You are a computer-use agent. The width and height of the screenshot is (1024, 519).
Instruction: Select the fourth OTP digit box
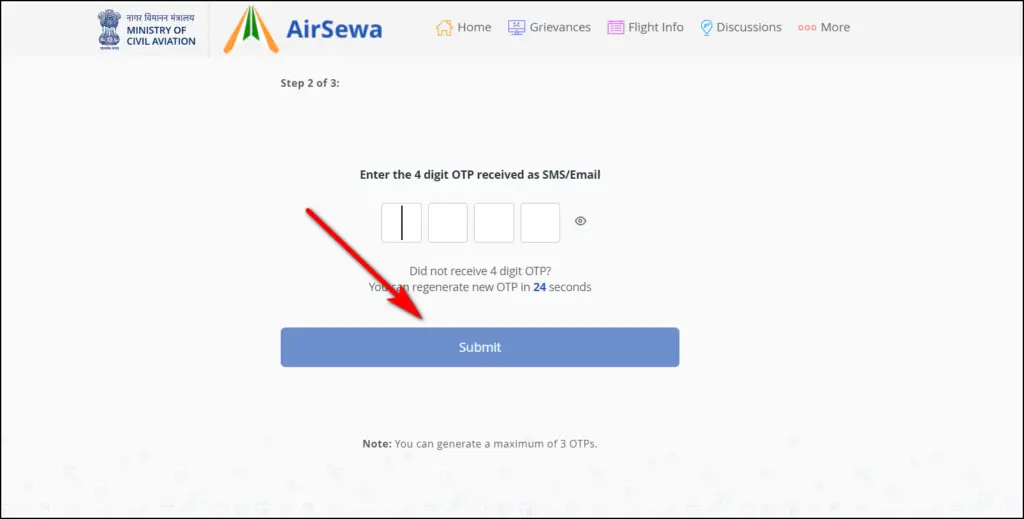(540, 223)
